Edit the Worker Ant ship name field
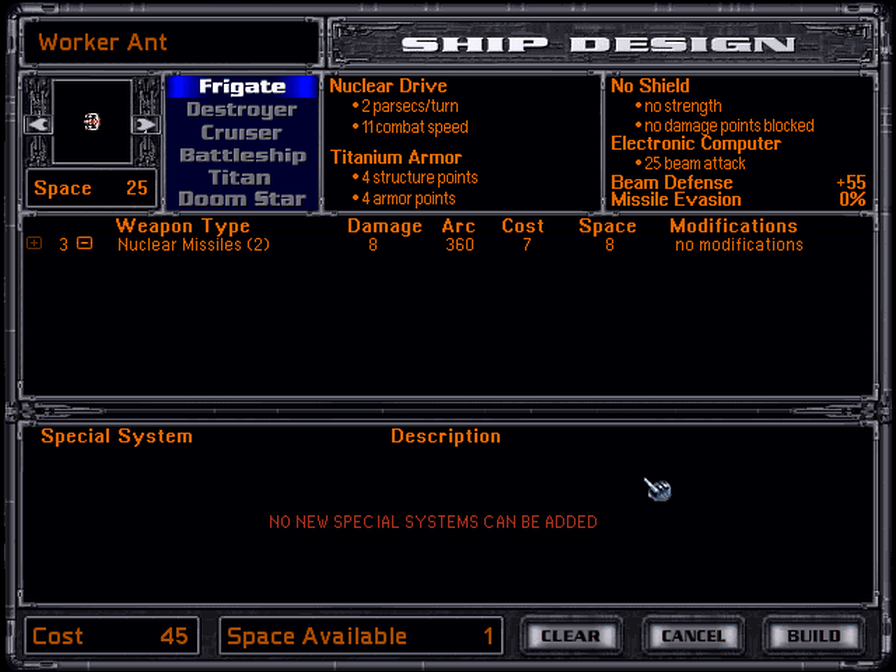 [x=171, y=43]
